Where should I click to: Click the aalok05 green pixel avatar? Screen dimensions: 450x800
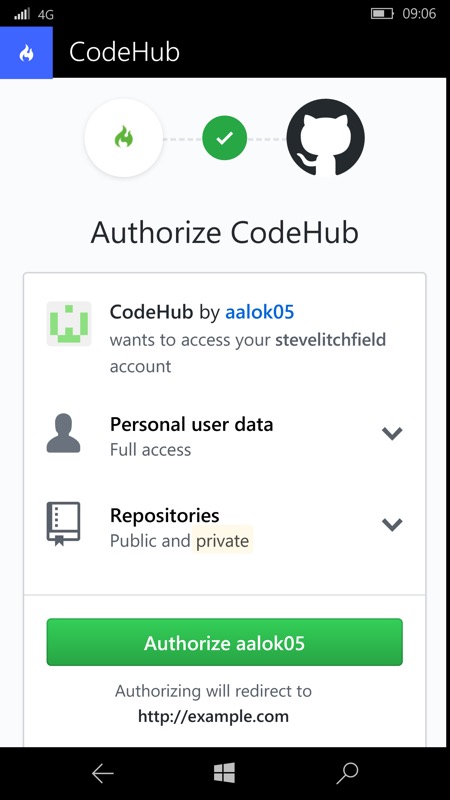[x=69, y=324]
